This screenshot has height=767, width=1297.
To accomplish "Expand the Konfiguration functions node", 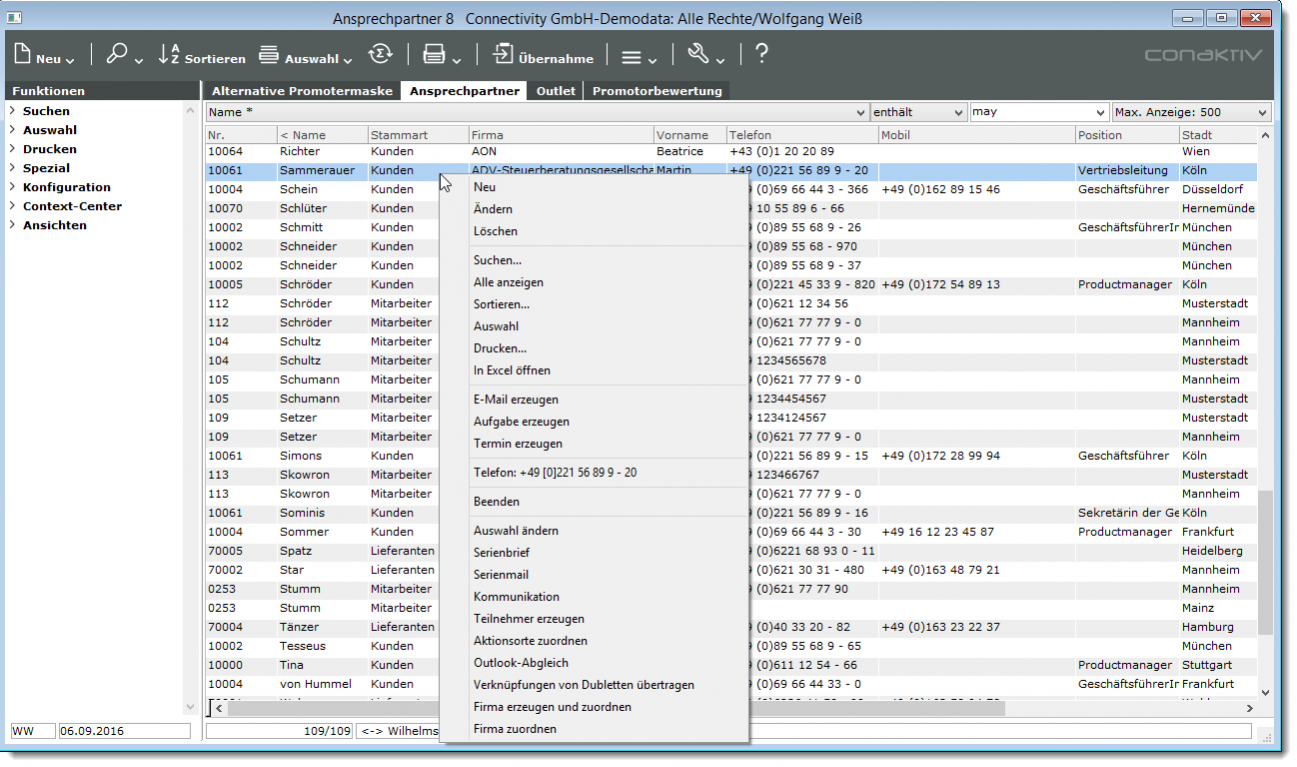I will click(13, 187).
